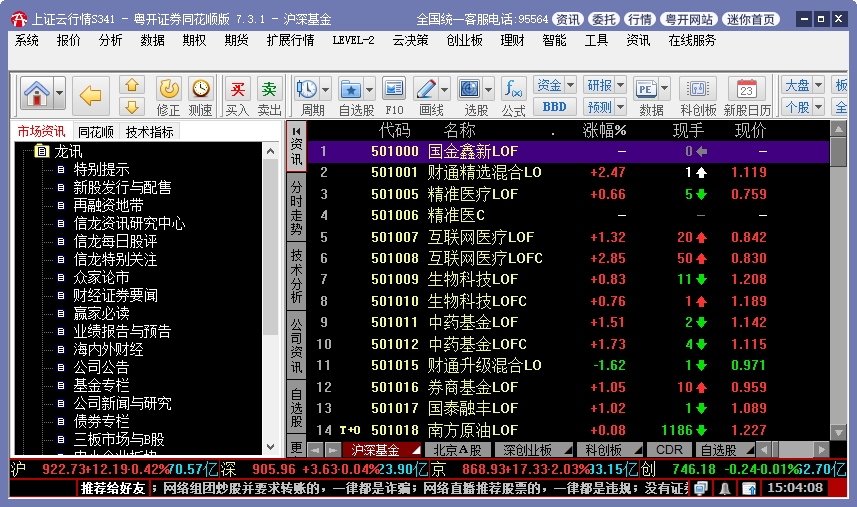Click the 资金 funds button

pos(549,85)
